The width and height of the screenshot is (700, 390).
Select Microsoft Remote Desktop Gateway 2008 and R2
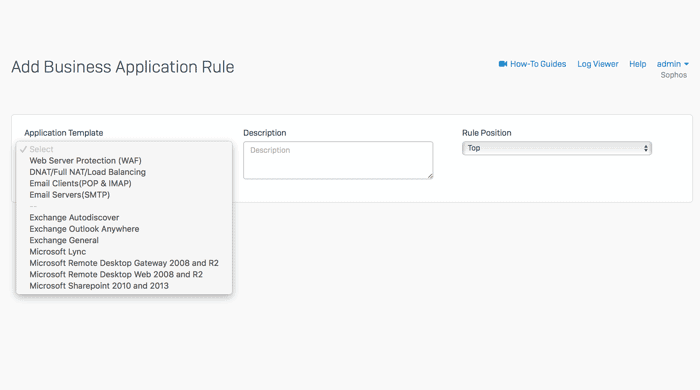pos(124,263)
